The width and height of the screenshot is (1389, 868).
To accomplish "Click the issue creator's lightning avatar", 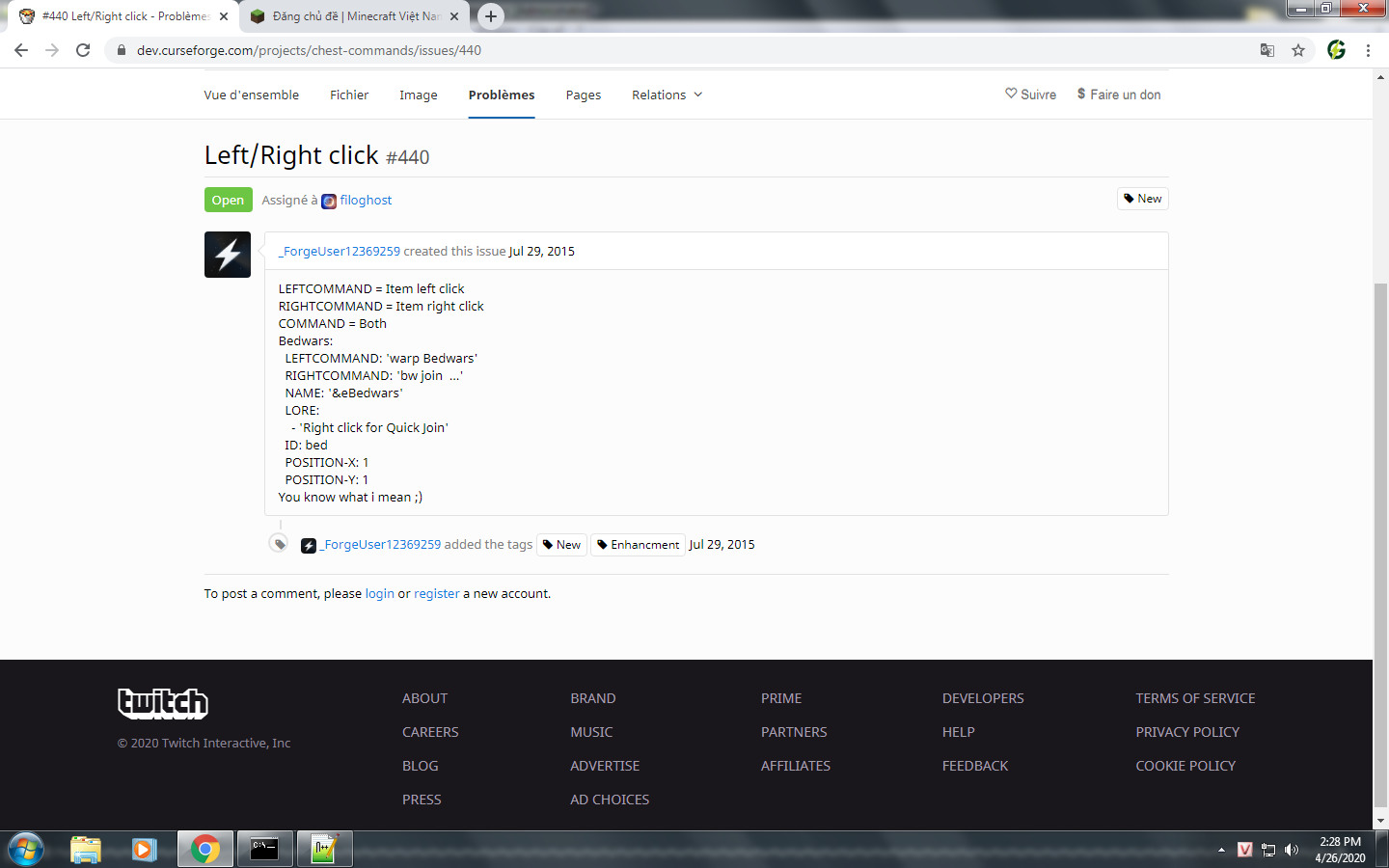I will click(228, 255).
